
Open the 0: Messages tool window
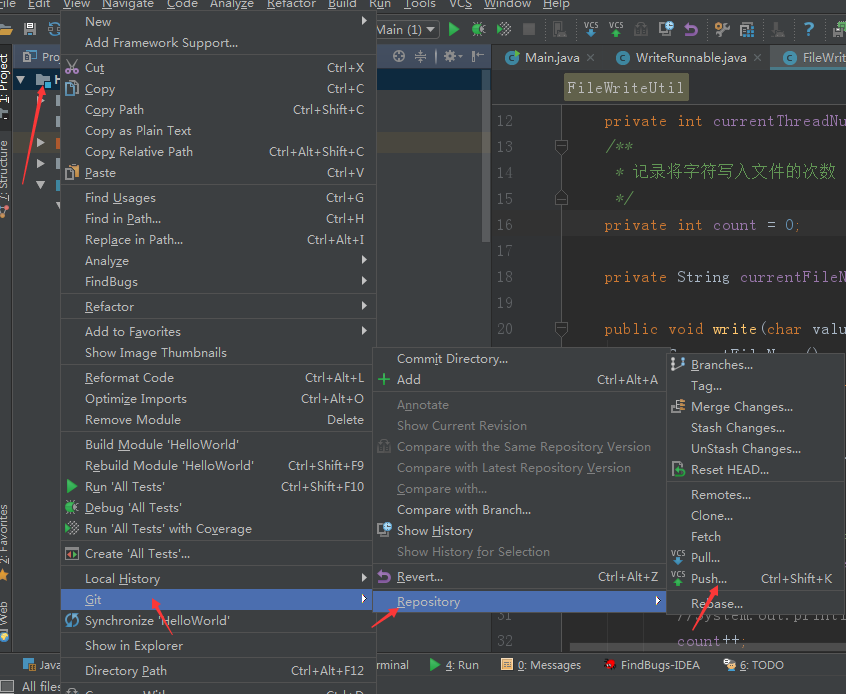coord(541,665)
